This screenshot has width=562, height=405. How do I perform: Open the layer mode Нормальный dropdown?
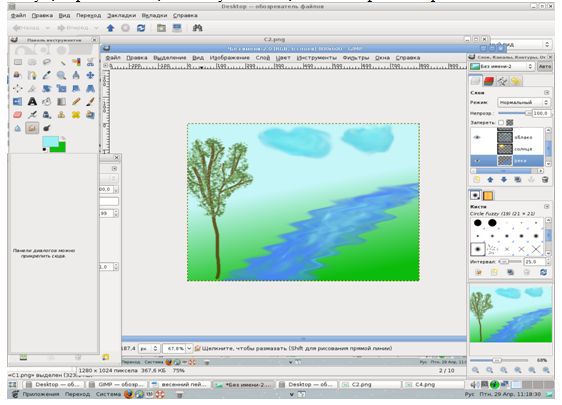tap(523, 103)
